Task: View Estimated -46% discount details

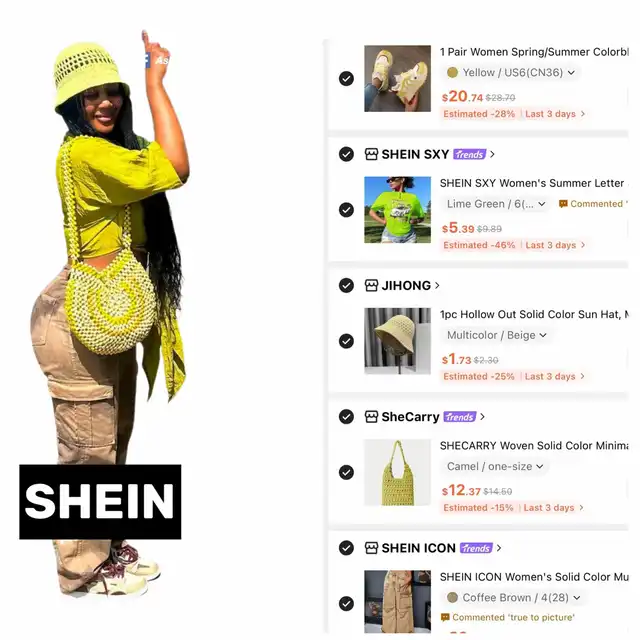Action: [479, 245]
